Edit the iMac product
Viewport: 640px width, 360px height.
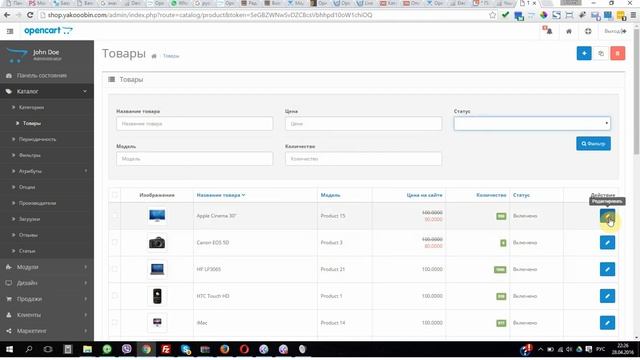coord(607,323)
